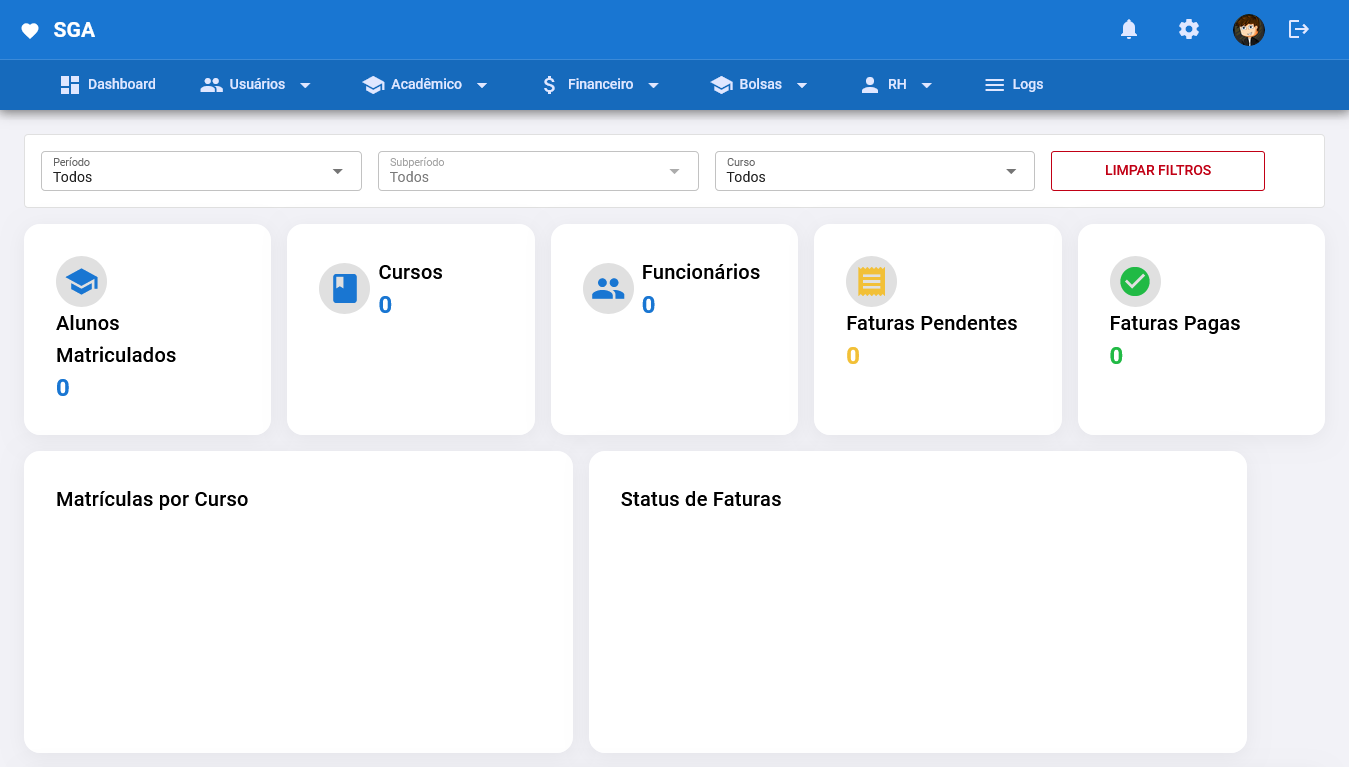Click the people icon on Funcionários card

608,289
